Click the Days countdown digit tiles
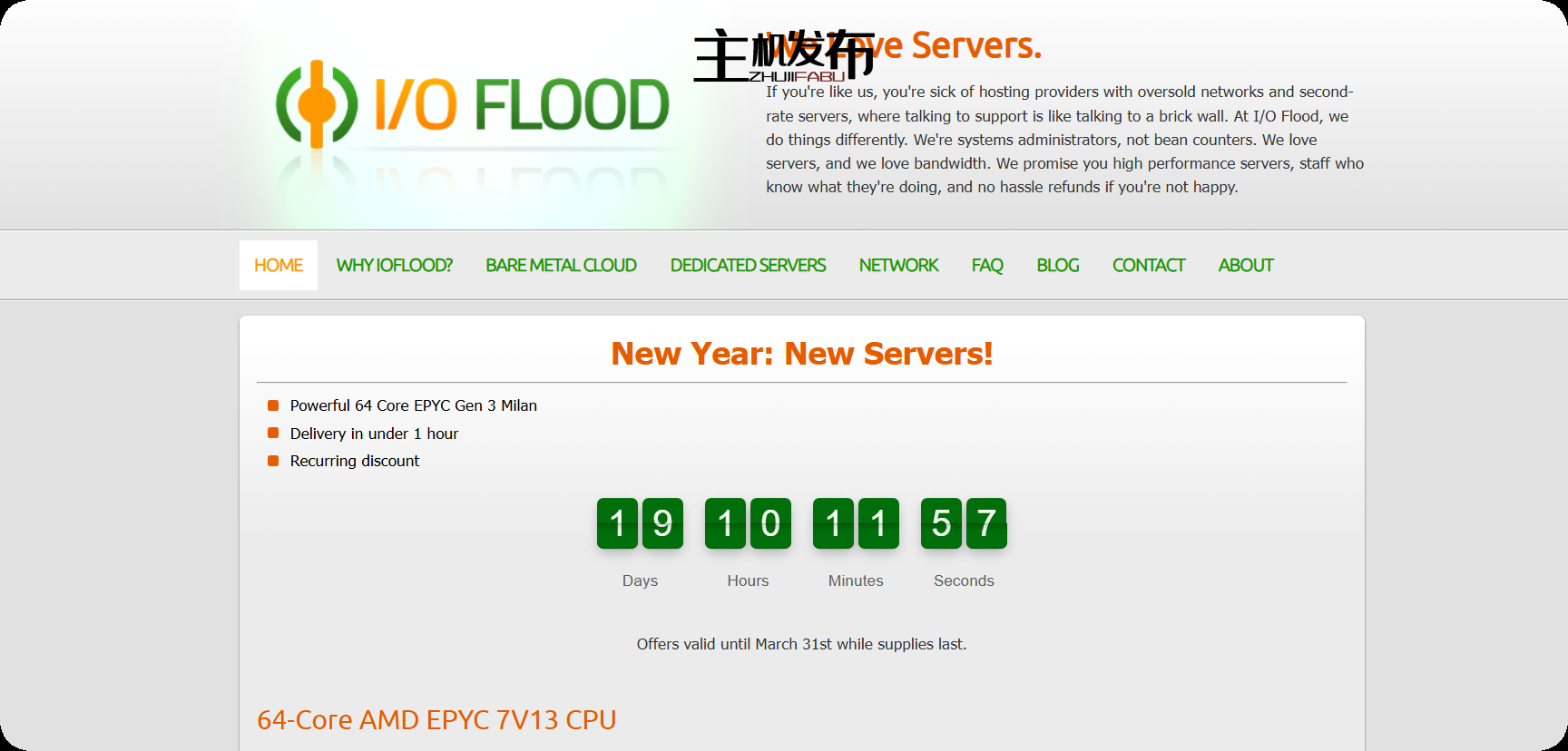The width and height of the screenshot is (1568, 751). (640, 523)
